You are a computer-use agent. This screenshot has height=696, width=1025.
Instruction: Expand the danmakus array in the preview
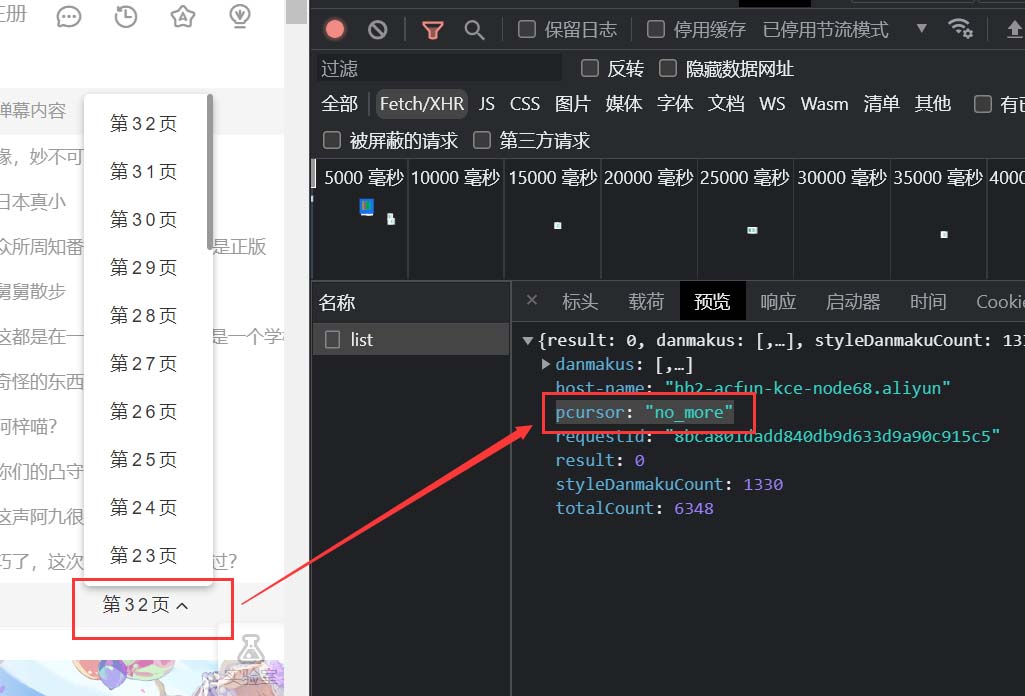(546, 364)
